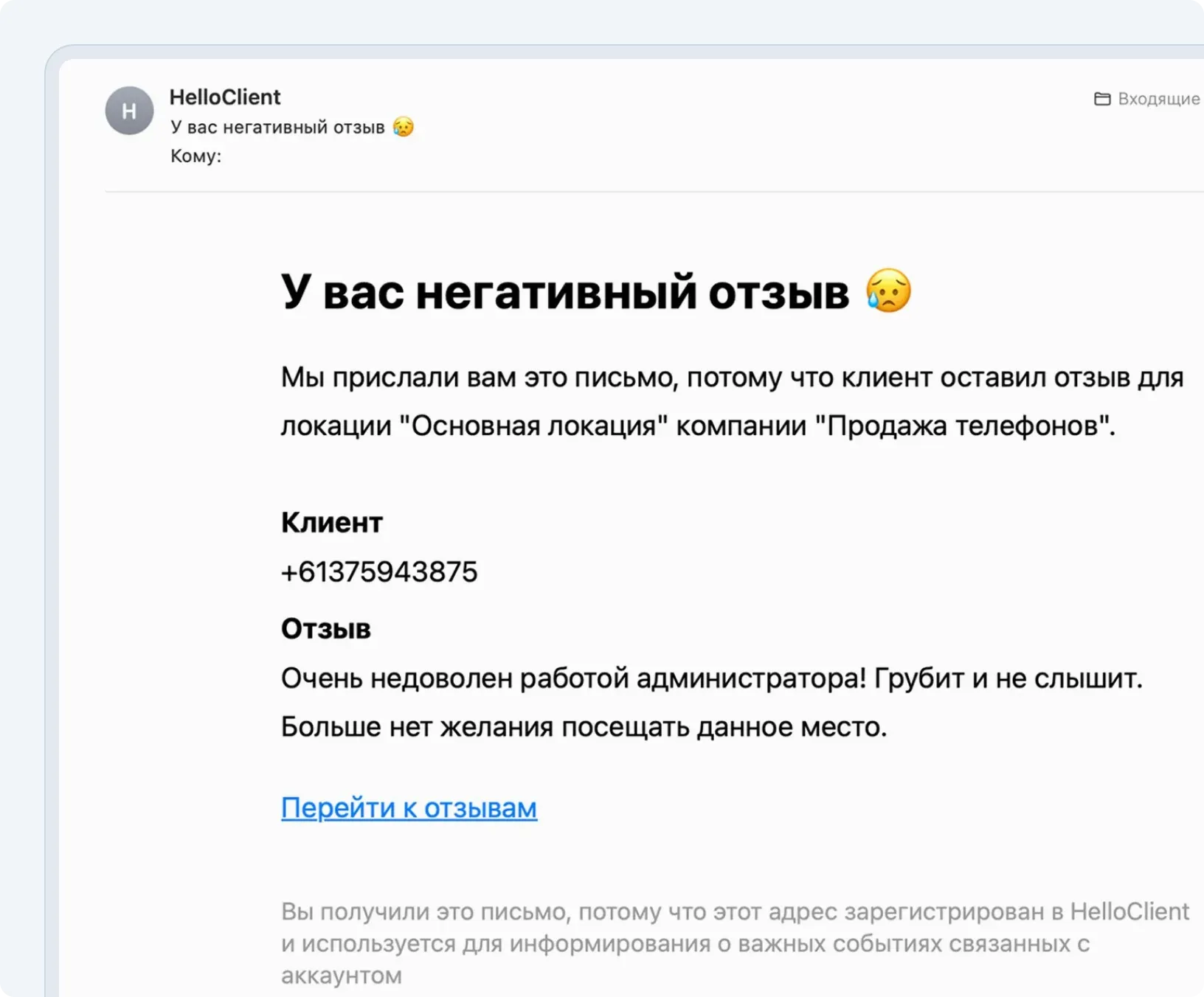Select the Входящие folder label
Image resolution: width=1204 pixels, height=997 pixels.
[1158, 98]
